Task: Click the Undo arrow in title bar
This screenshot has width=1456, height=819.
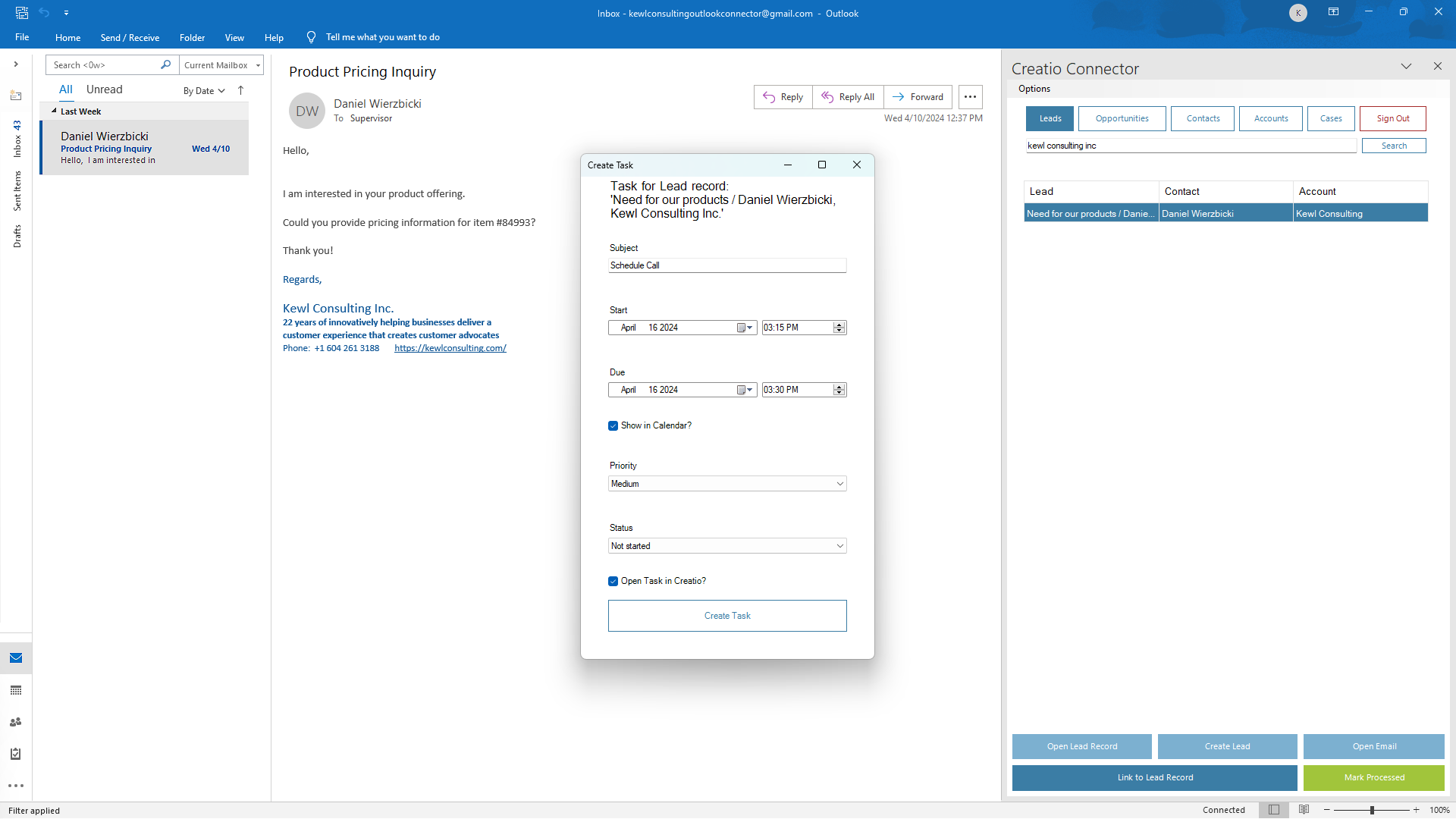Action: pos(44,13)
